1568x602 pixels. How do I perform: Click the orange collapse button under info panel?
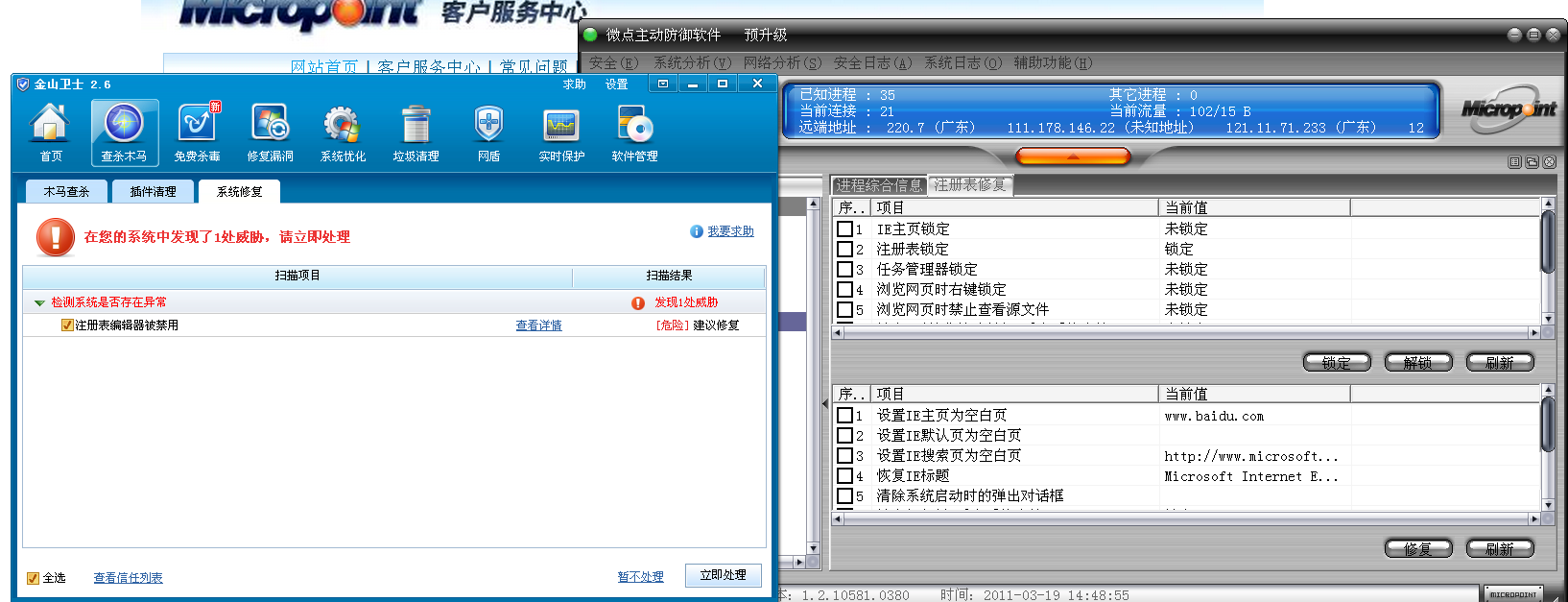(1073, 156)
